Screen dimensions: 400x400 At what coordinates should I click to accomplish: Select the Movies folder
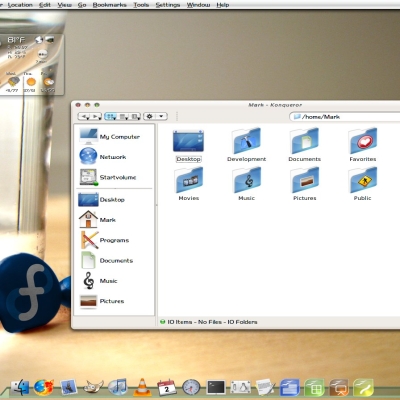pyautogui.click(x=189, y=184)
